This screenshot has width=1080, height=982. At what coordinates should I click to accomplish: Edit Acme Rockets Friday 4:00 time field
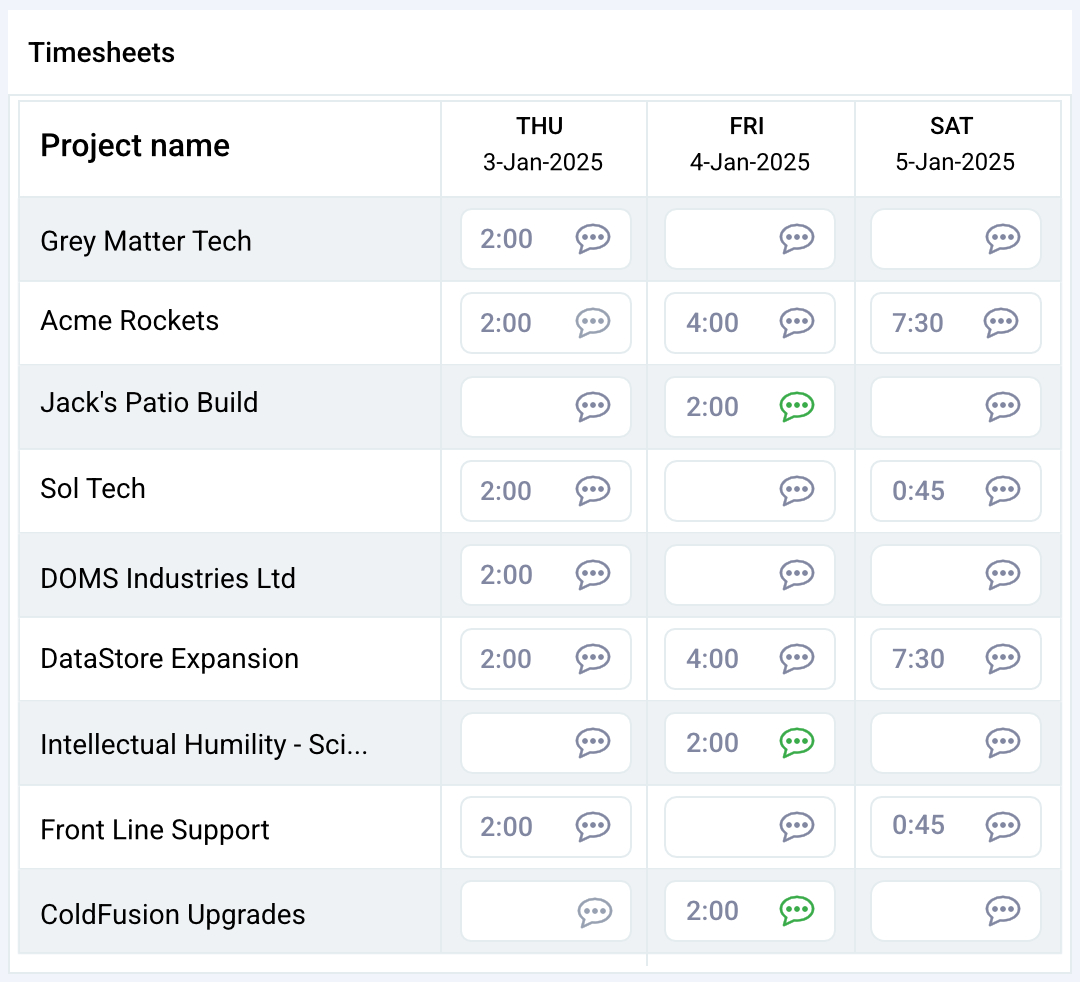714,323
